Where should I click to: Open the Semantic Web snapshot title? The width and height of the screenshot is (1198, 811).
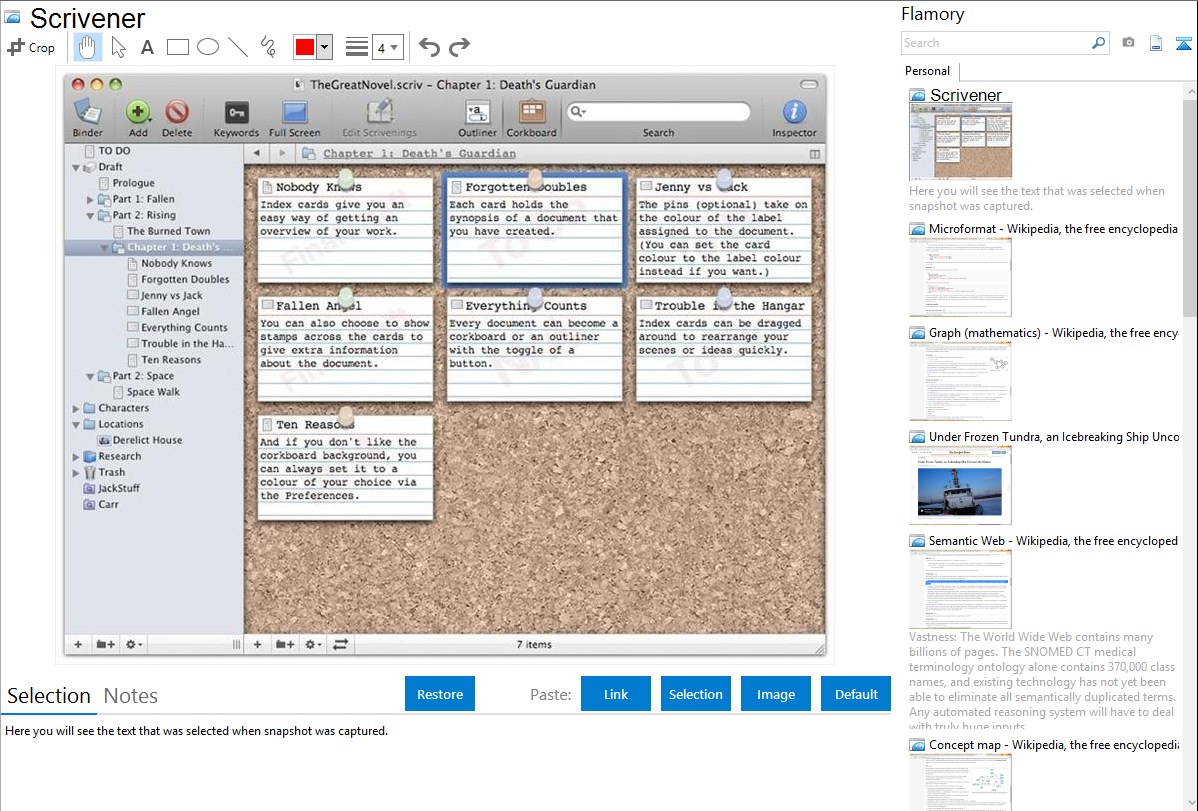[1053, 540]
